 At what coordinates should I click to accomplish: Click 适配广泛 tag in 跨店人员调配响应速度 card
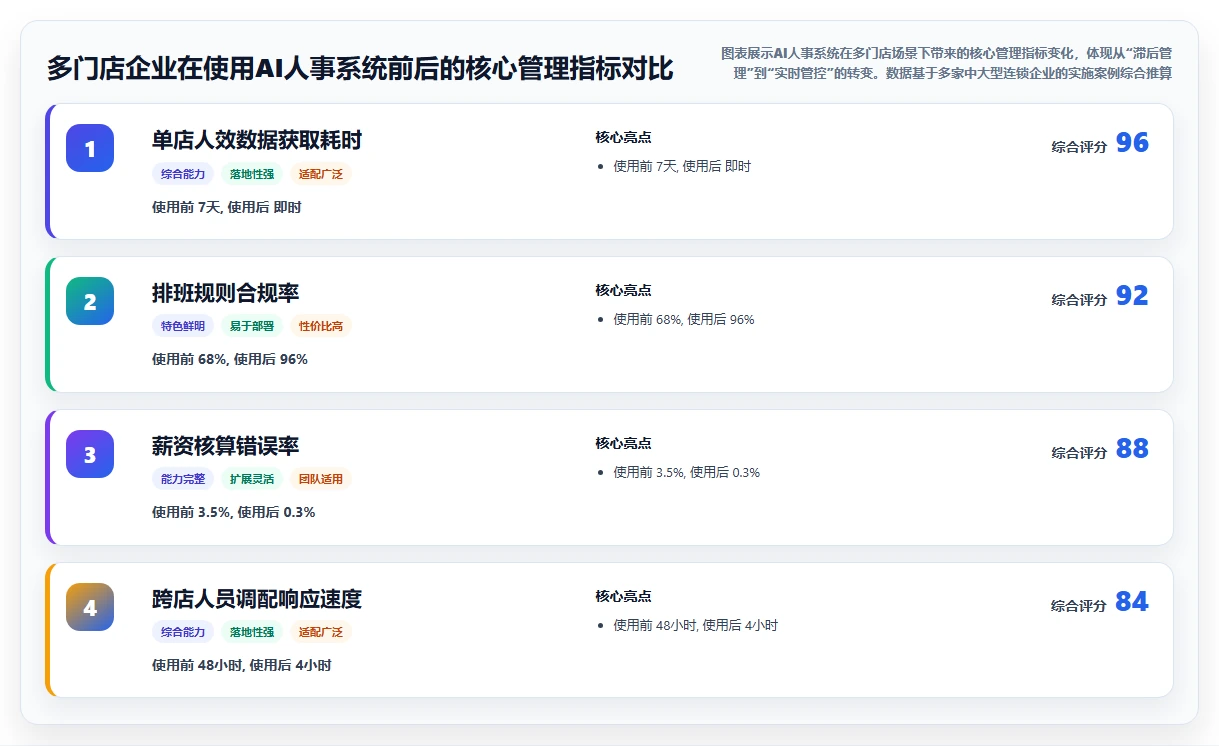(x=321, y=632)
